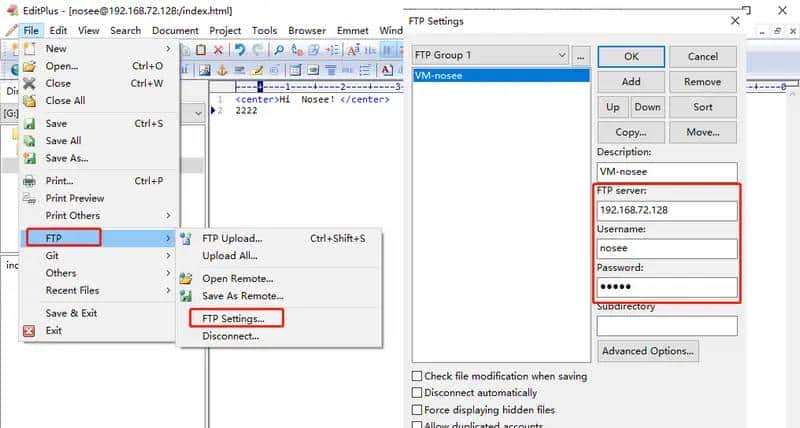The image size is (800, 428).
Task: Open the FTP Group 1 dropdown
Action: [x=490, y=55]
